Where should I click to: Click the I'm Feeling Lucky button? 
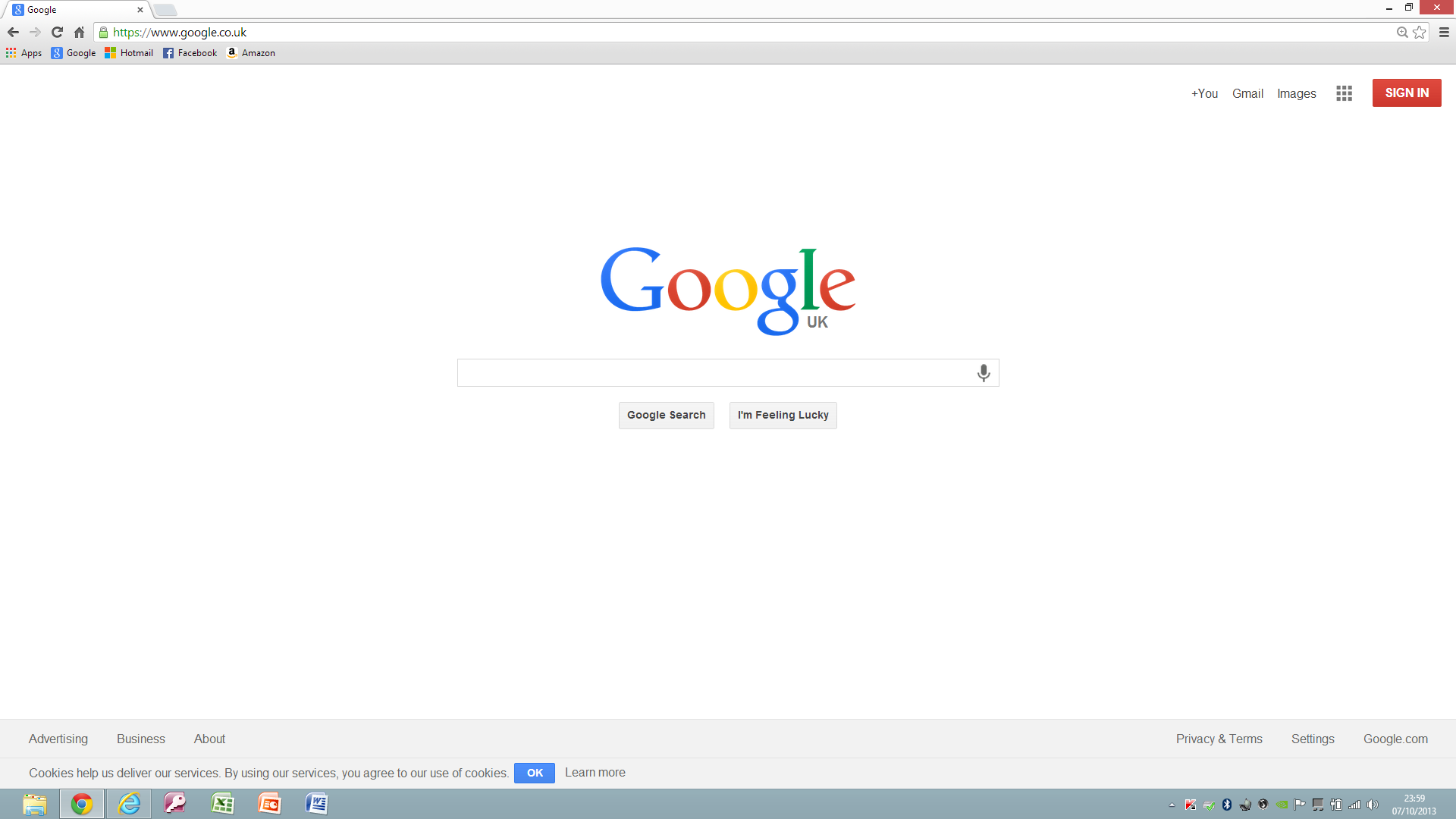(x=783, y=415)
